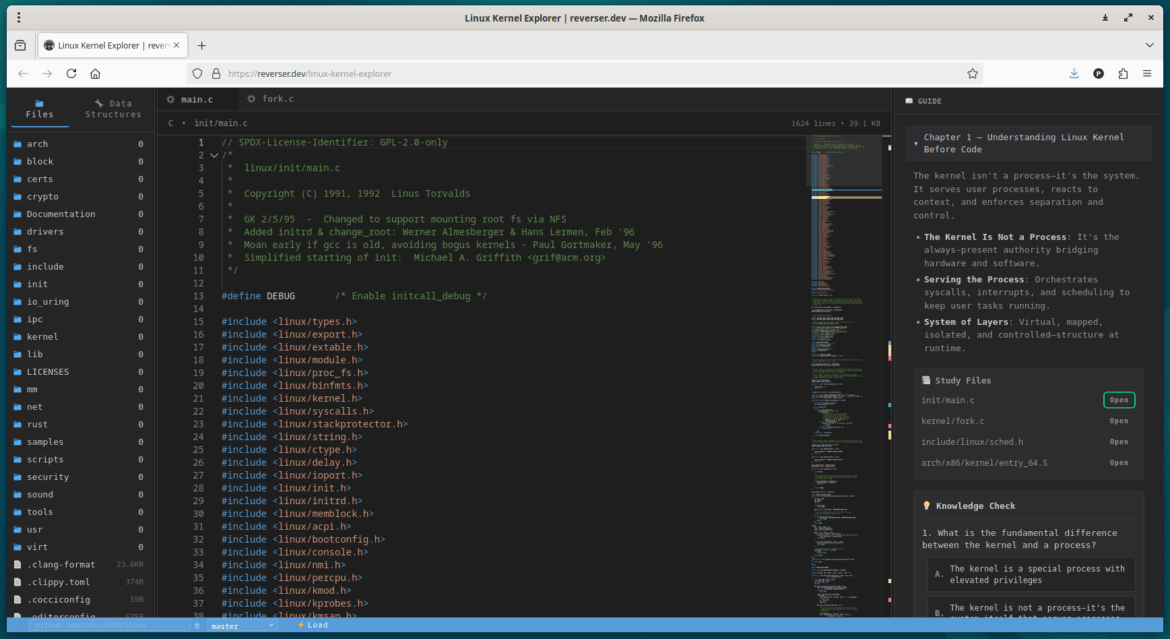
Task: Click the github.com/torvalds/linux repository field
Action: point(110,624)
